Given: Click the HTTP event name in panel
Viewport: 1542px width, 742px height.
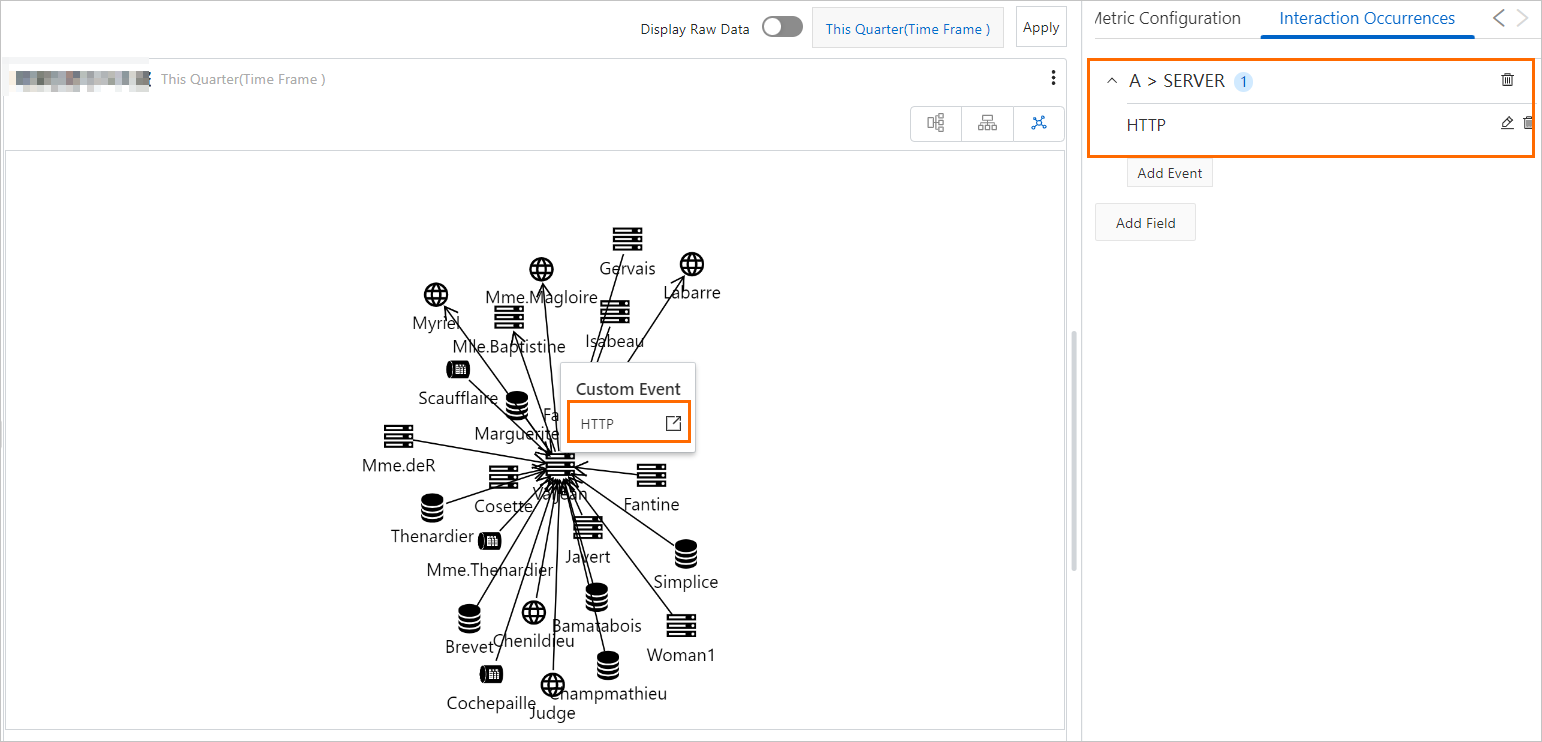Looking at the screenshot, I should point(1146,125).
